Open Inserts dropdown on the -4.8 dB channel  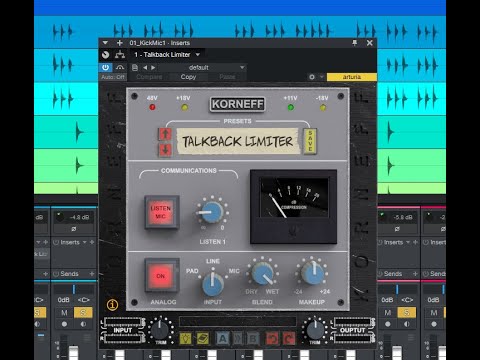click(x=85, y=242)
